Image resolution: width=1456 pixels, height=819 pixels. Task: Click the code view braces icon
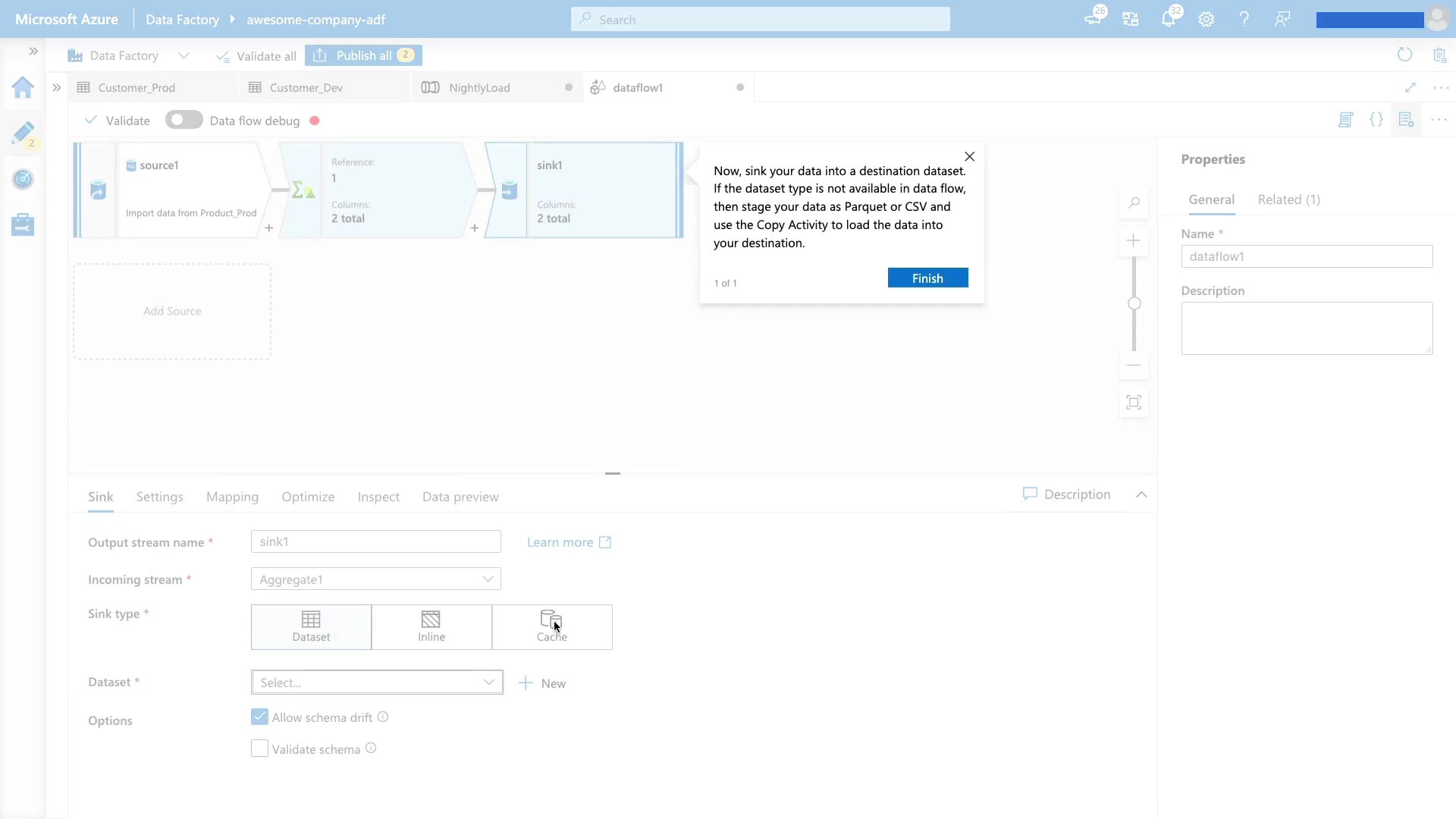click(x=1376, y=120)
